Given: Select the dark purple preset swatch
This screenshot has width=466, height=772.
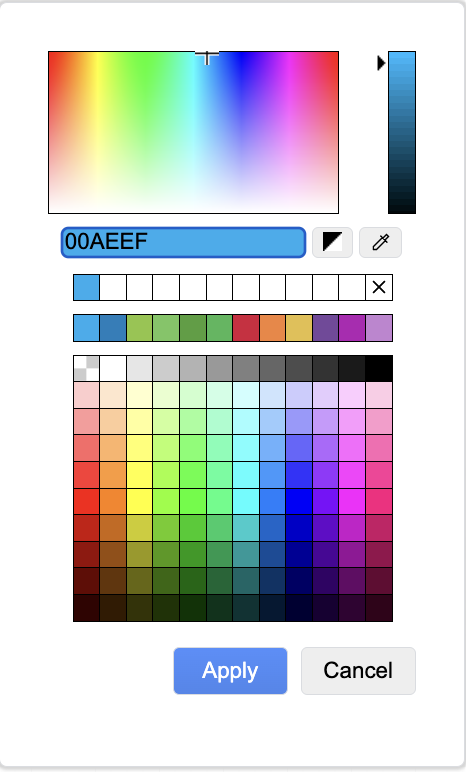Looking at the screenshot, I should tap(326, 328).
